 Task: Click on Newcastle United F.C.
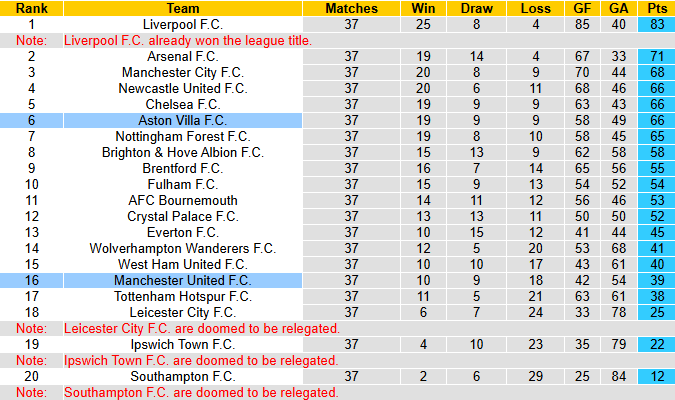coord(183,88)
